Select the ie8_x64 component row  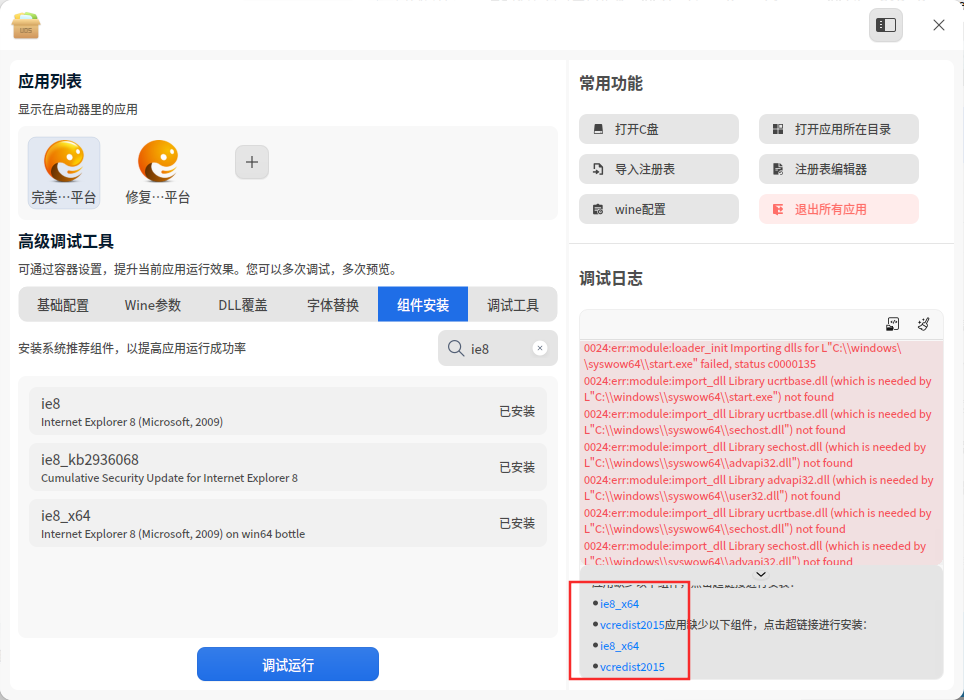click(x=288, y=523)
